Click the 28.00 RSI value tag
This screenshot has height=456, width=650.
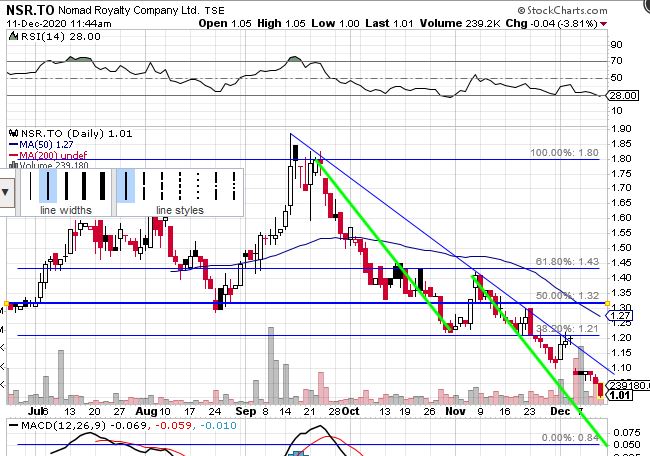click(622, 96)
